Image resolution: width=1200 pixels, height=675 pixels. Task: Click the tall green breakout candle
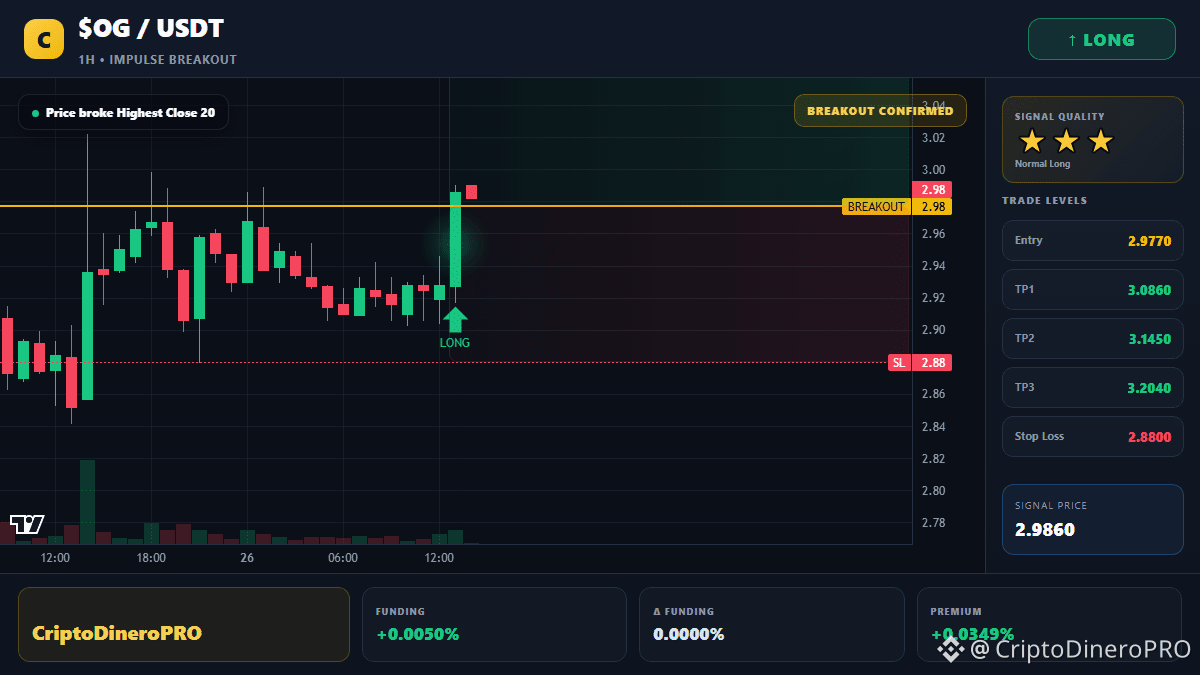(455, 240)
